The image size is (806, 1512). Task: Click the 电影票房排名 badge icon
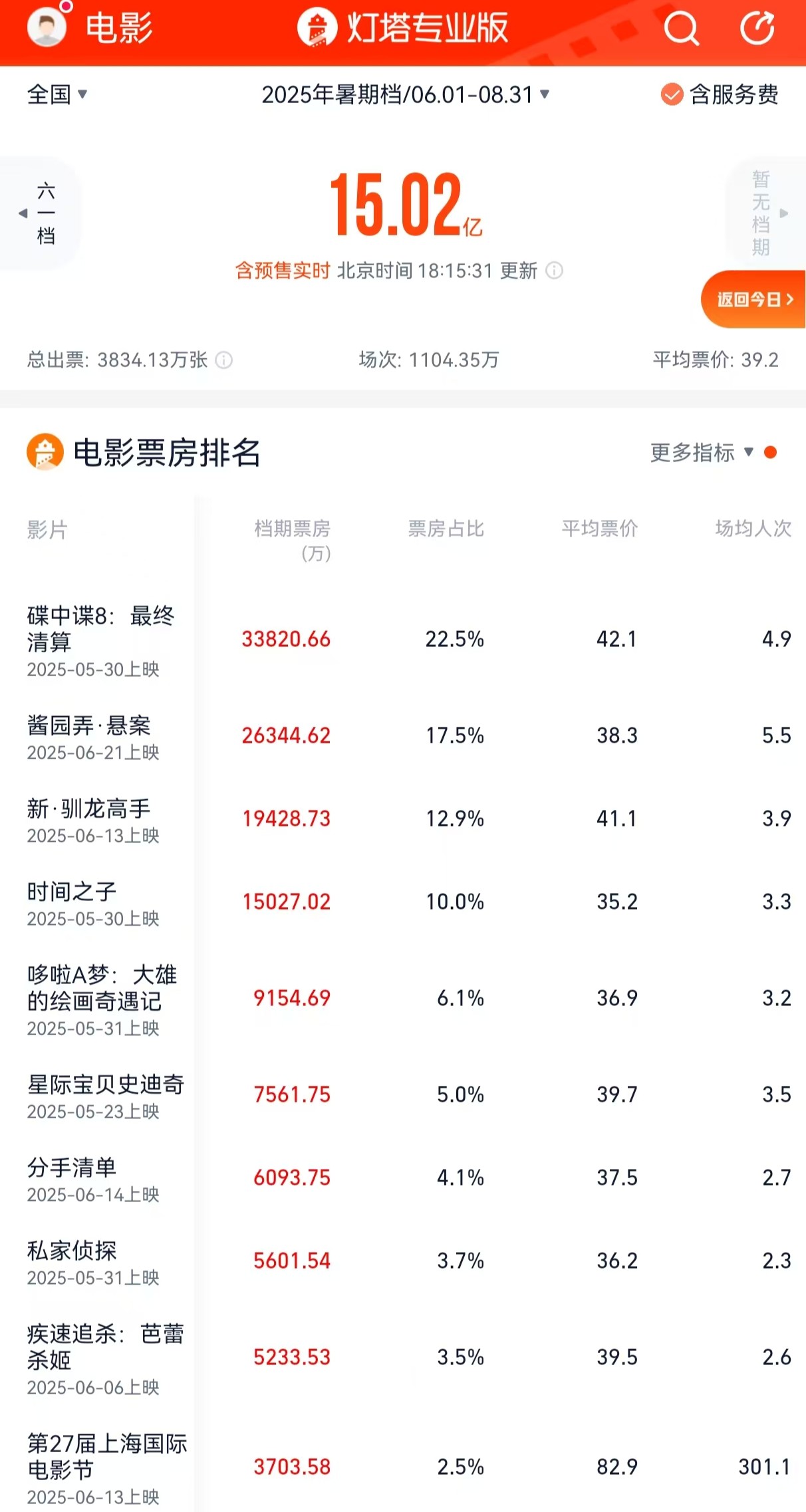point(45,452)
